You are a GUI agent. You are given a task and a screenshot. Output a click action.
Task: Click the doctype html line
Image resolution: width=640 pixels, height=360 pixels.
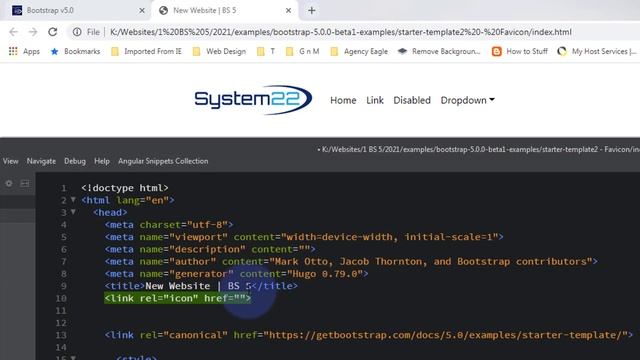point(124,188)
